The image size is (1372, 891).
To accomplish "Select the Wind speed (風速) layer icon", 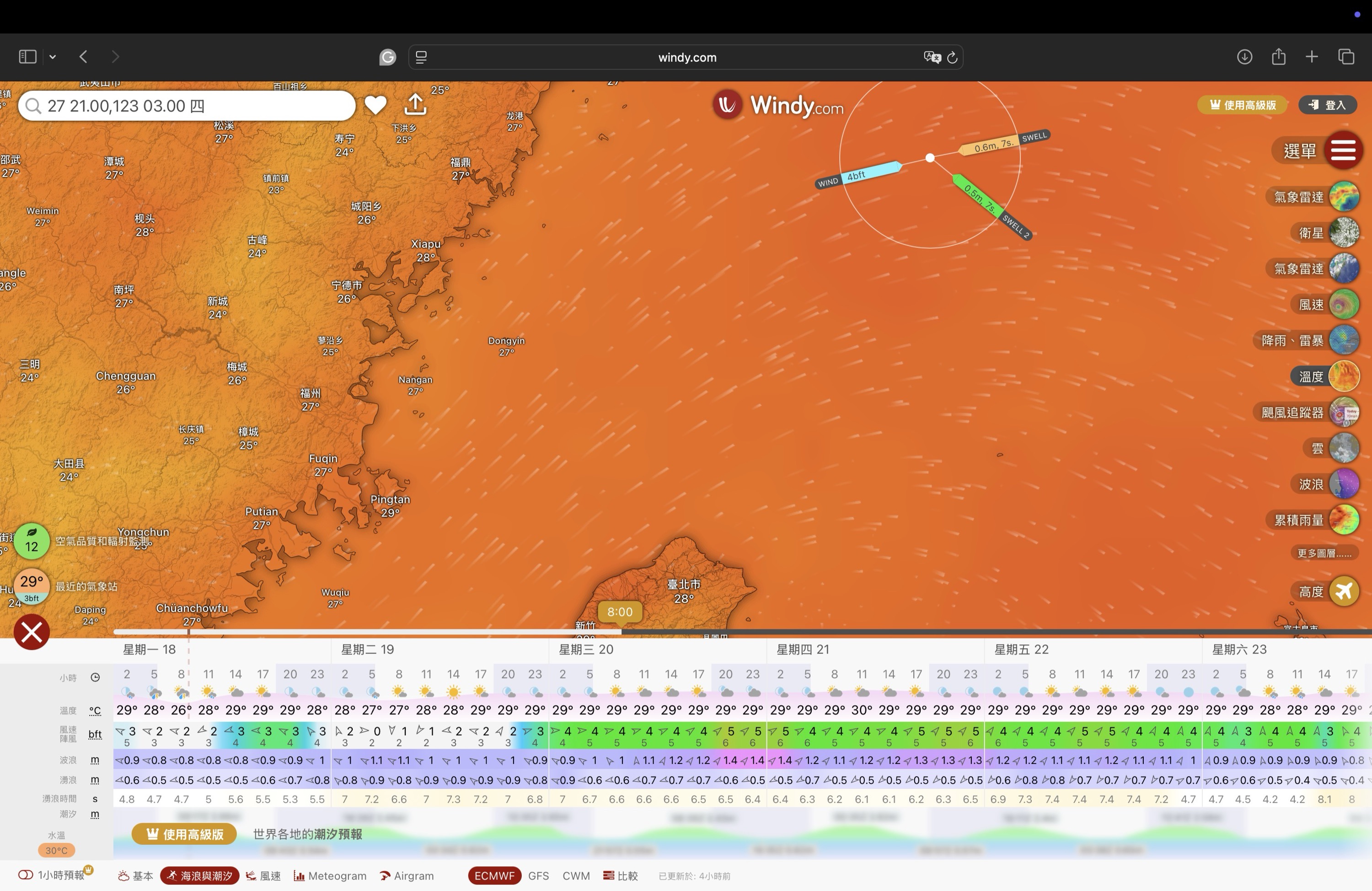I will tap(1344, 305).
